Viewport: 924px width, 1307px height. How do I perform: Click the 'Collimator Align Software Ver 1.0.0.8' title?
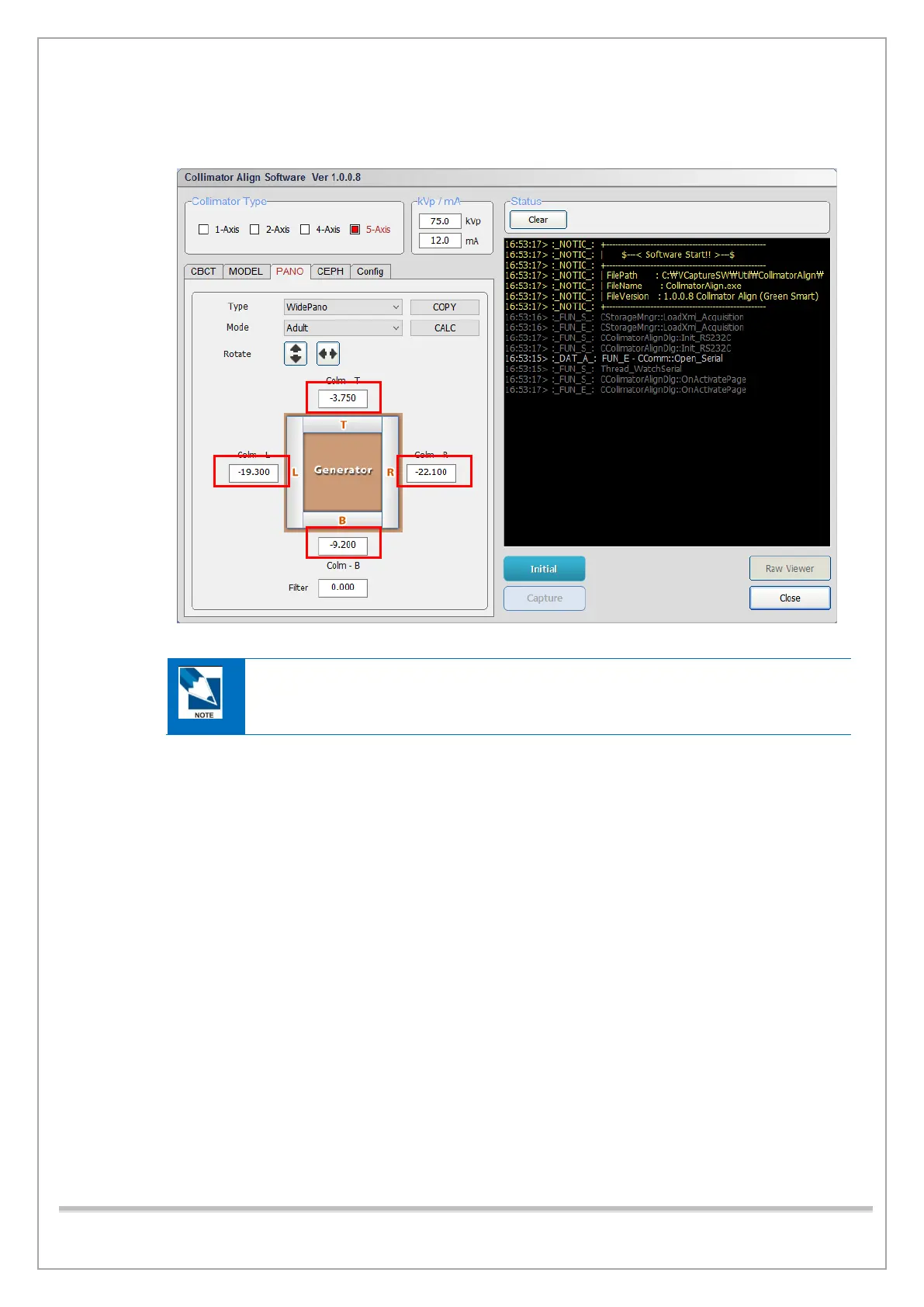coord(272,178)
